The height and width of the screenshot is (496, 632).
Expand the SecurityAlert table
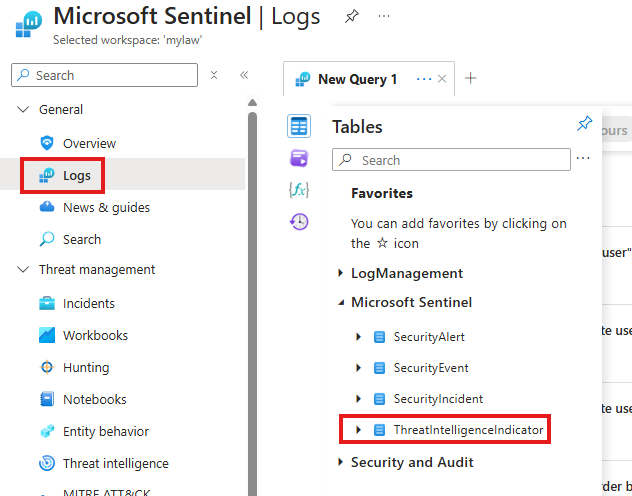point(358,337)
